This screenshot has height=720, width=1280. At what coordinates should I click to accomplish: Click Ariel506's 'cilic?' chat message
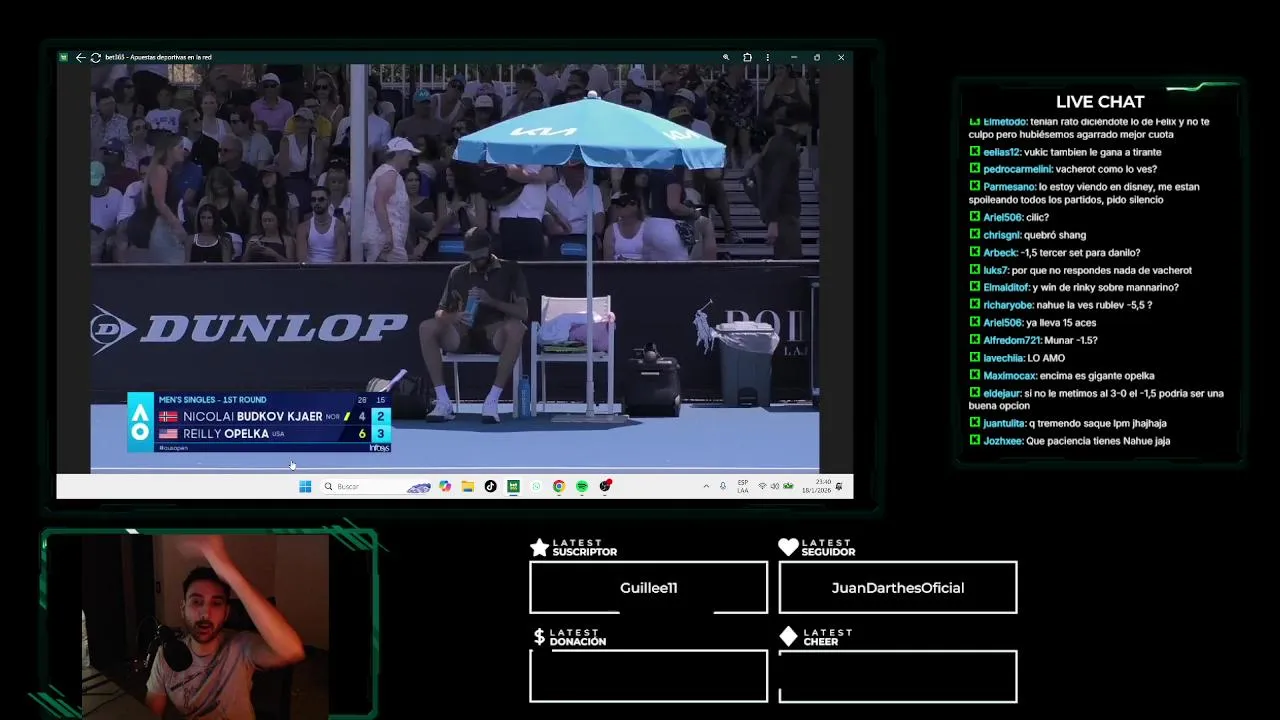click(x=1009, y=217)
